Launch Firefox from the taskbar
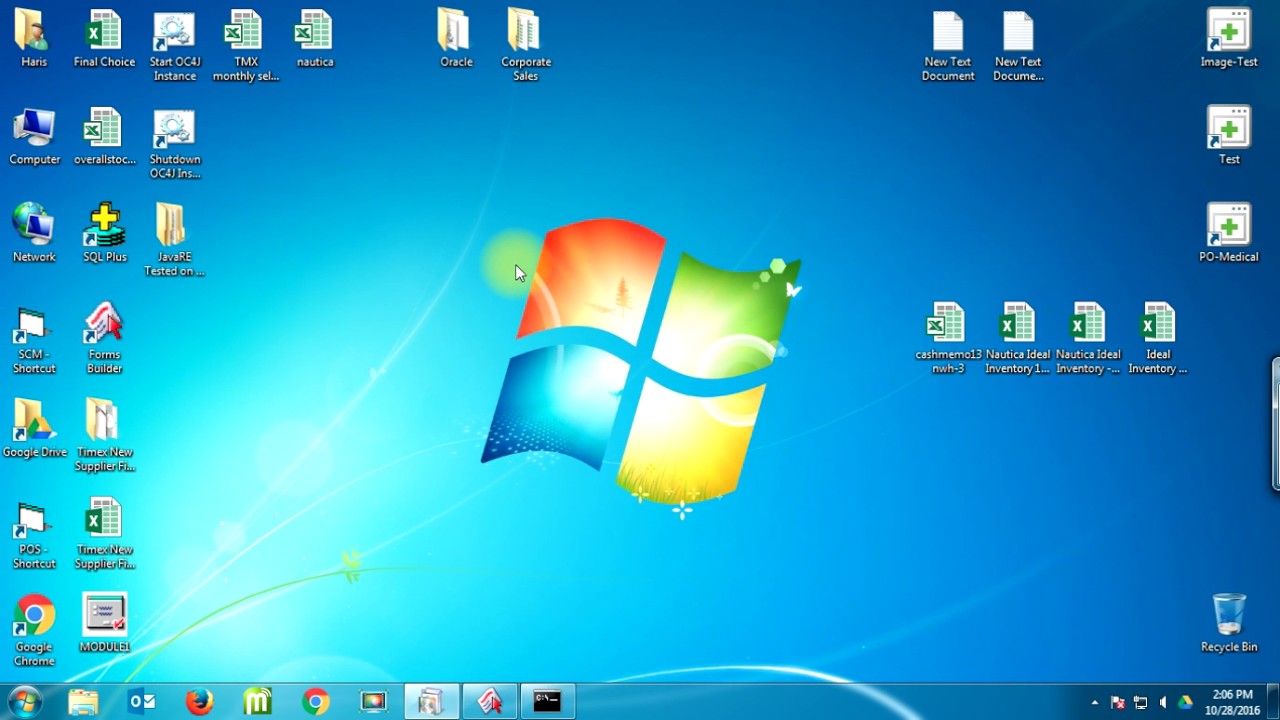The height and width of the screenshot is (720, 1280). pos(200,702)
